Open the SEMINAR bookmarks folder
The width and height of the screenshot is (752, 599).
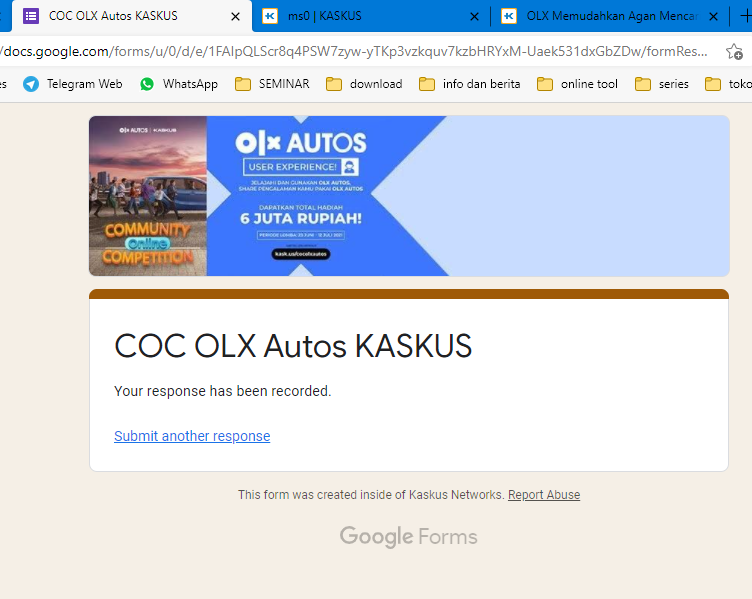click(272, 84)
